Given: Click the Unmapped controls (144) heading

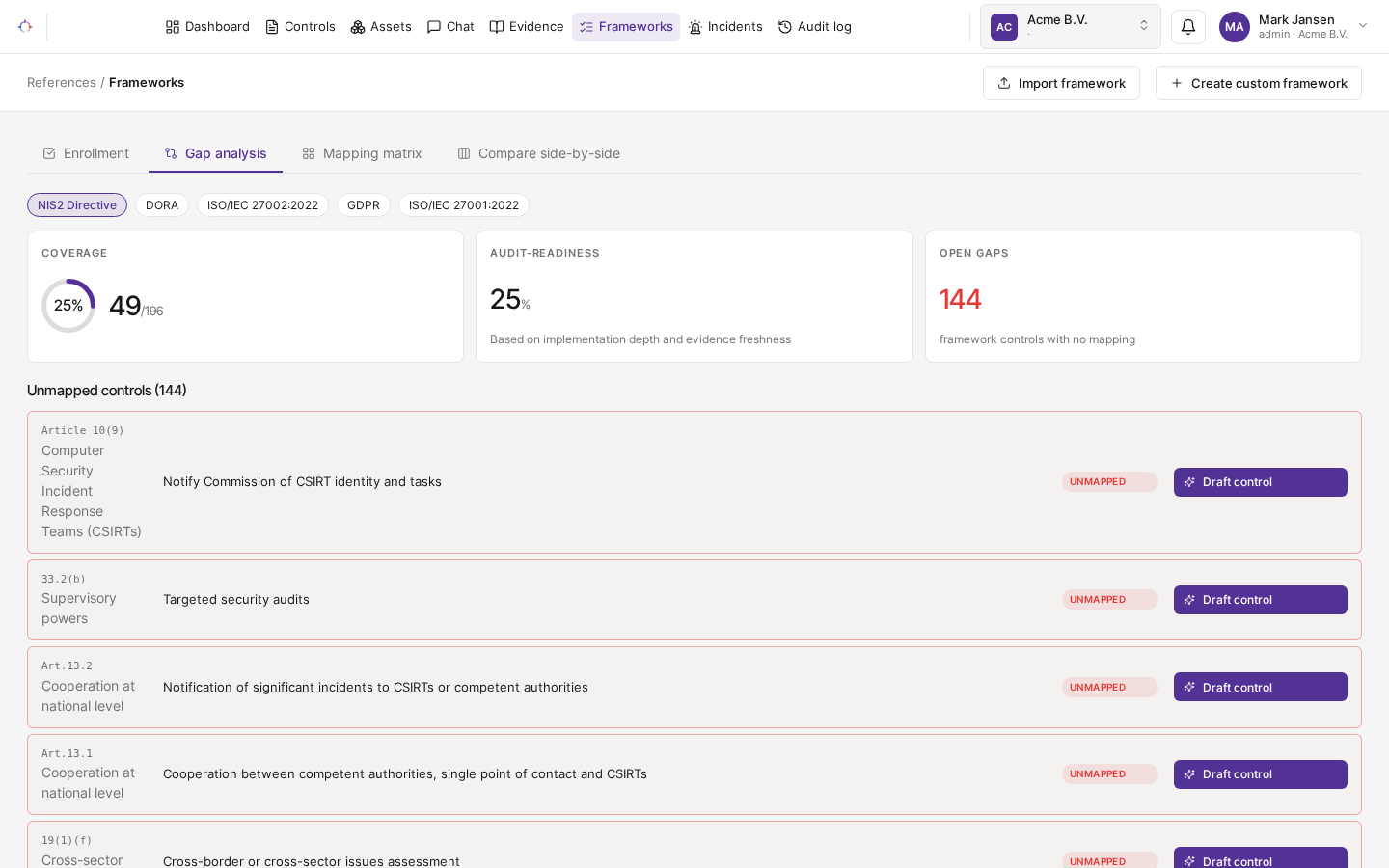Looking at the screenshot, I should [107, 391].
